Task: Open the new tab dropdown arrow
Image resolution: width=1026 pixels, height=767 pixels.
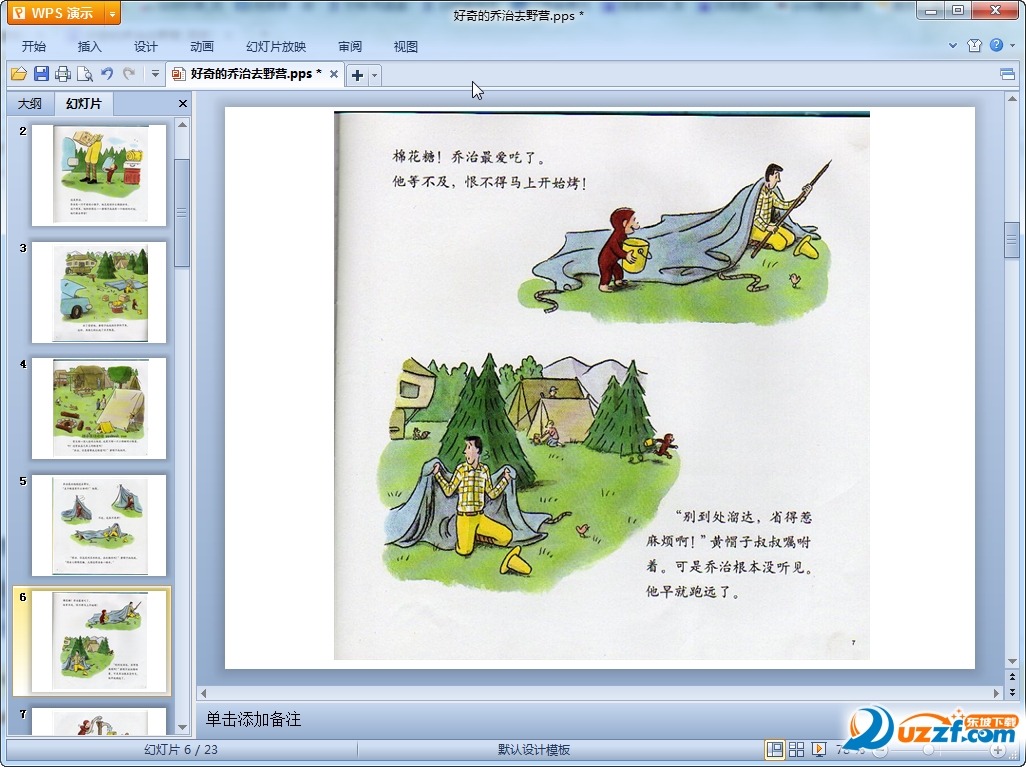Action: 374,75
